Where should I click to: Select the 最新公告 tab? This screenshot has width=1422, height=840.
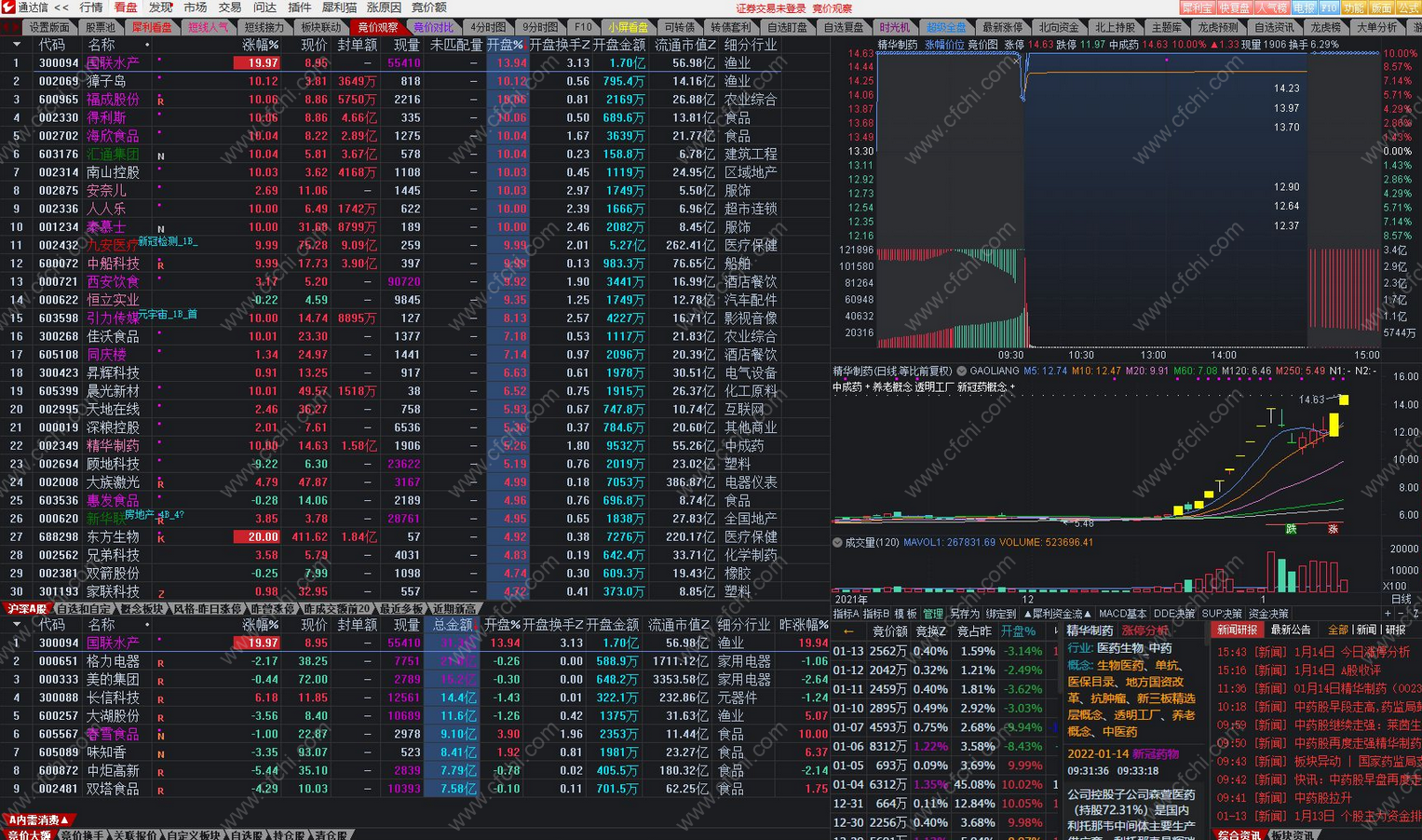tap(1290, 630)
